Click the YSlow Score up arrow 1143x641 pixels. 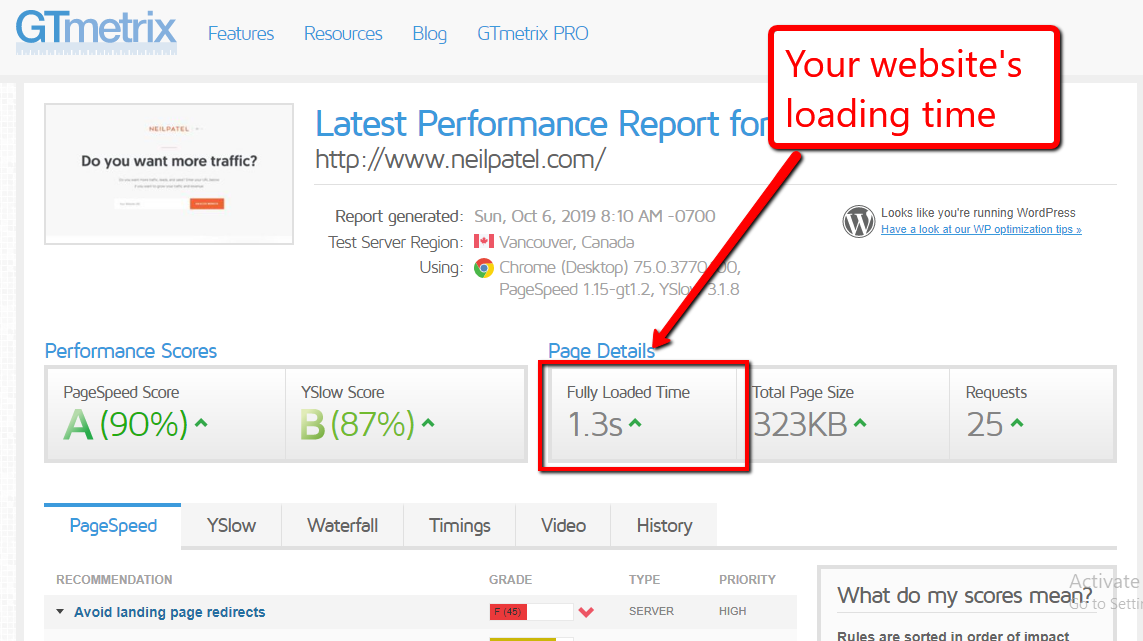[x=428, y=422]
